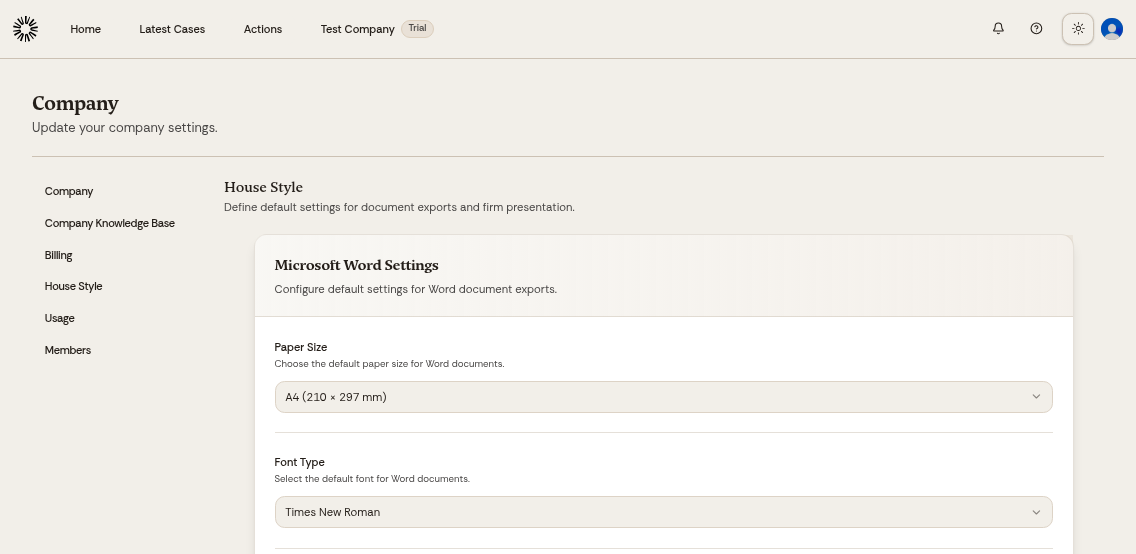Click the Trial badge
The width and height of the screenshot is (1136, 554).
417,28
